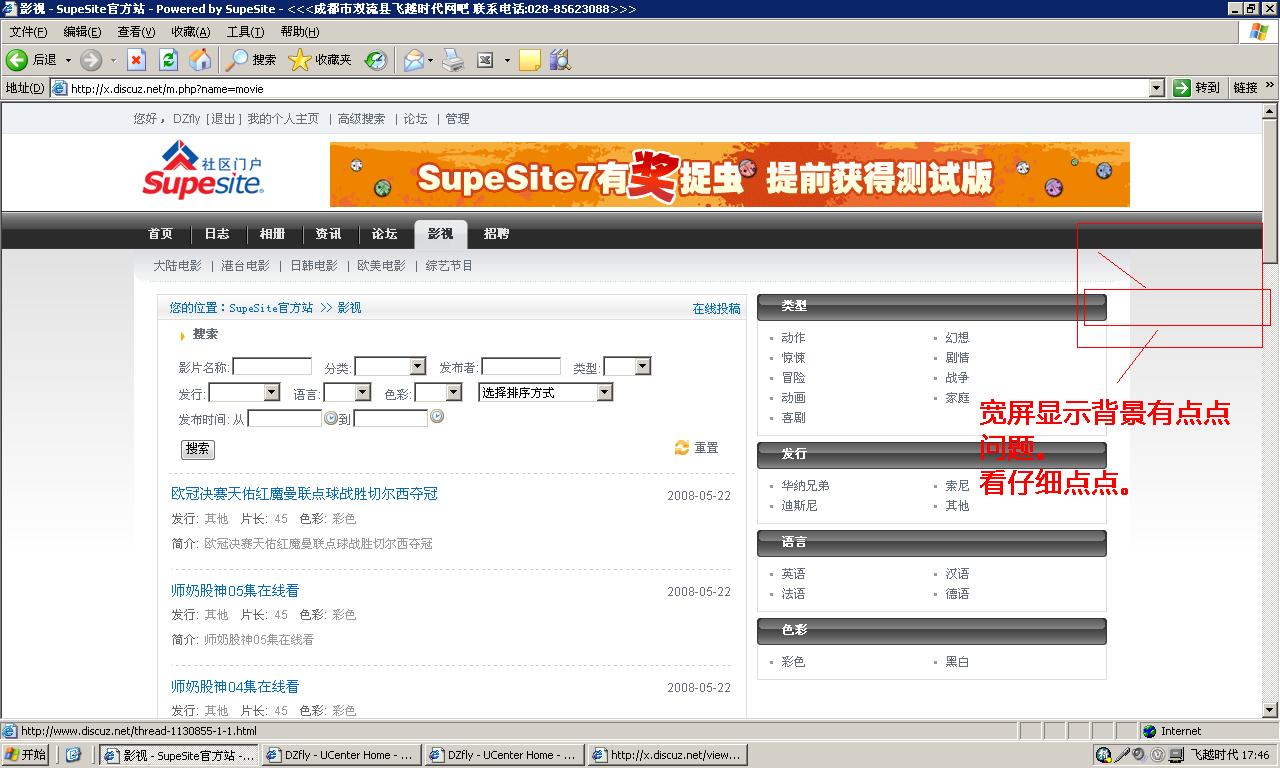
Task: Click the 链接 Links toolbar label
Action: click(1245, 88)
